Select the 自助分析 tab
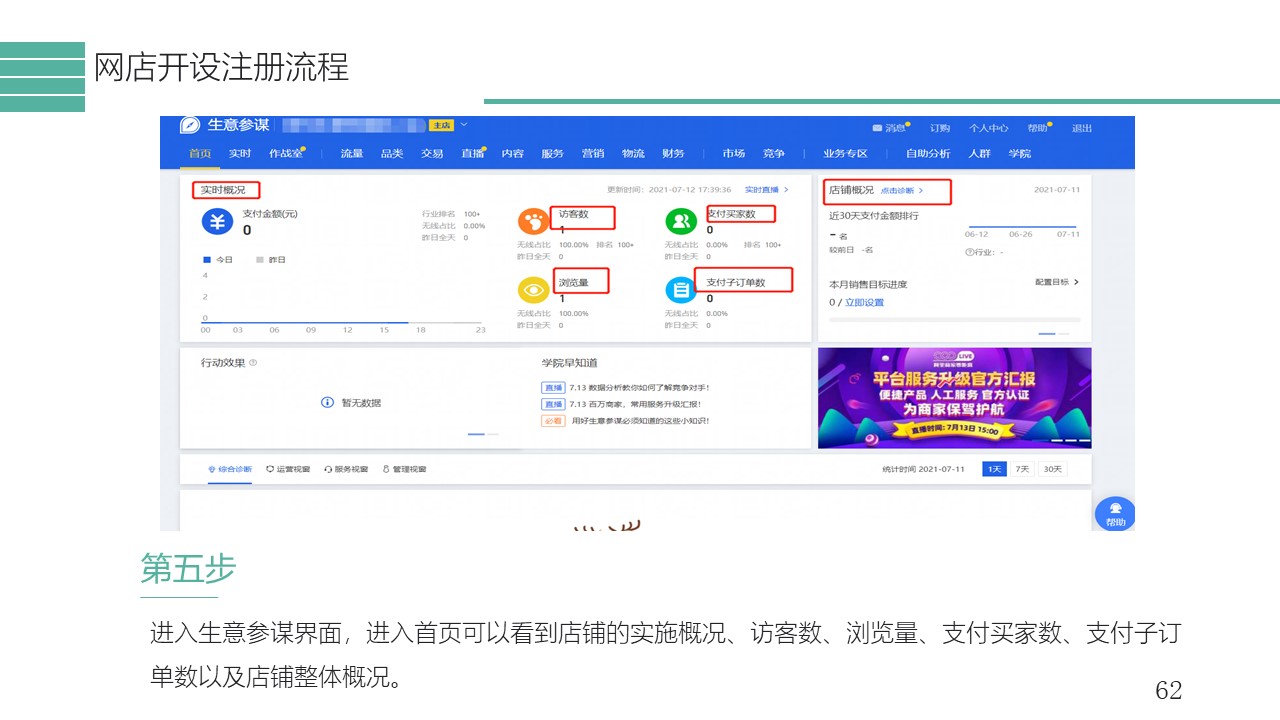Image resolution: width=1280 pixels, height=720 pixels. 928,154
